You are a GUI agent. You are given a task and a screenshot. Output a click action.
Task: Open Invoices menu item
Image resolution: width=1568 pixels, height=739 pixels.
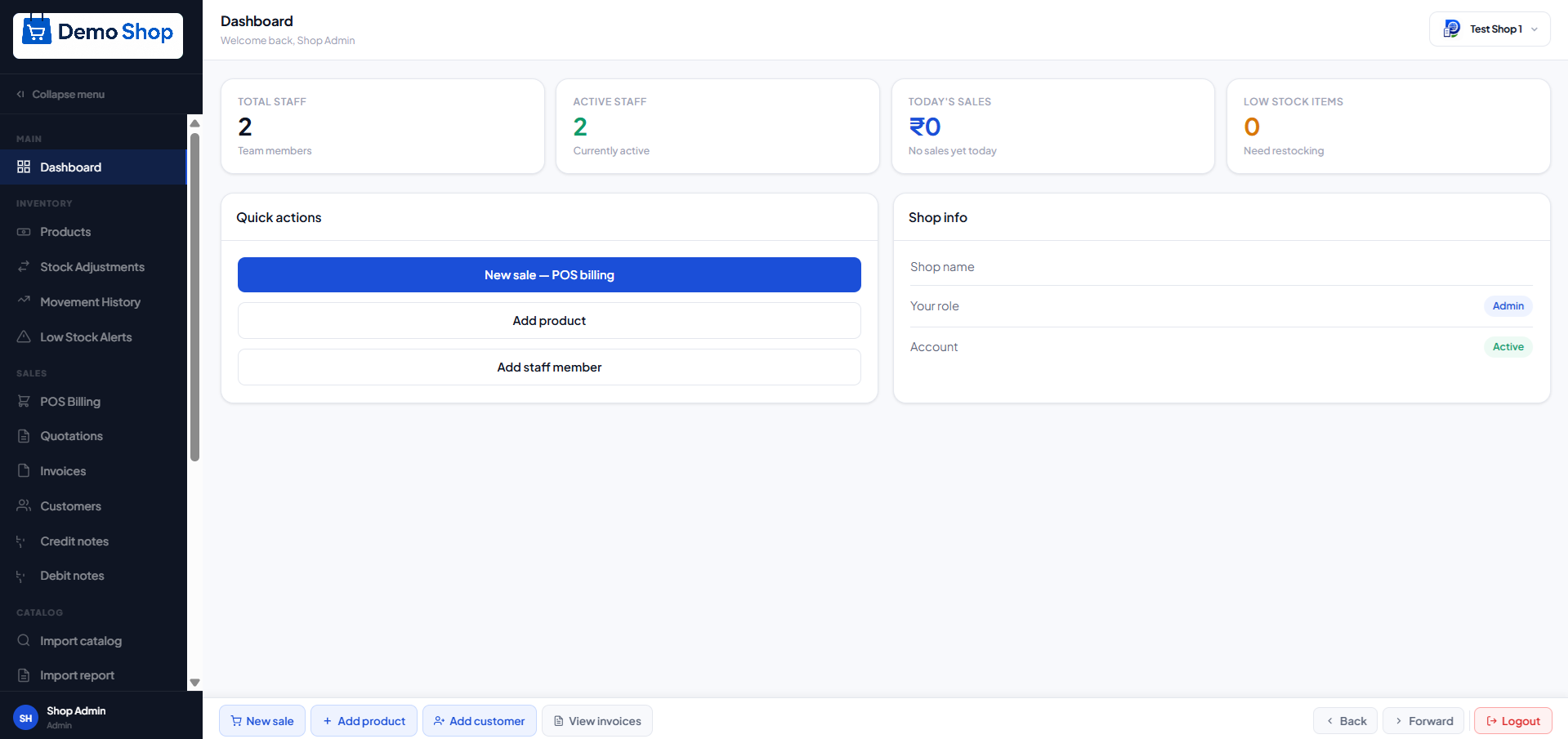93,471
